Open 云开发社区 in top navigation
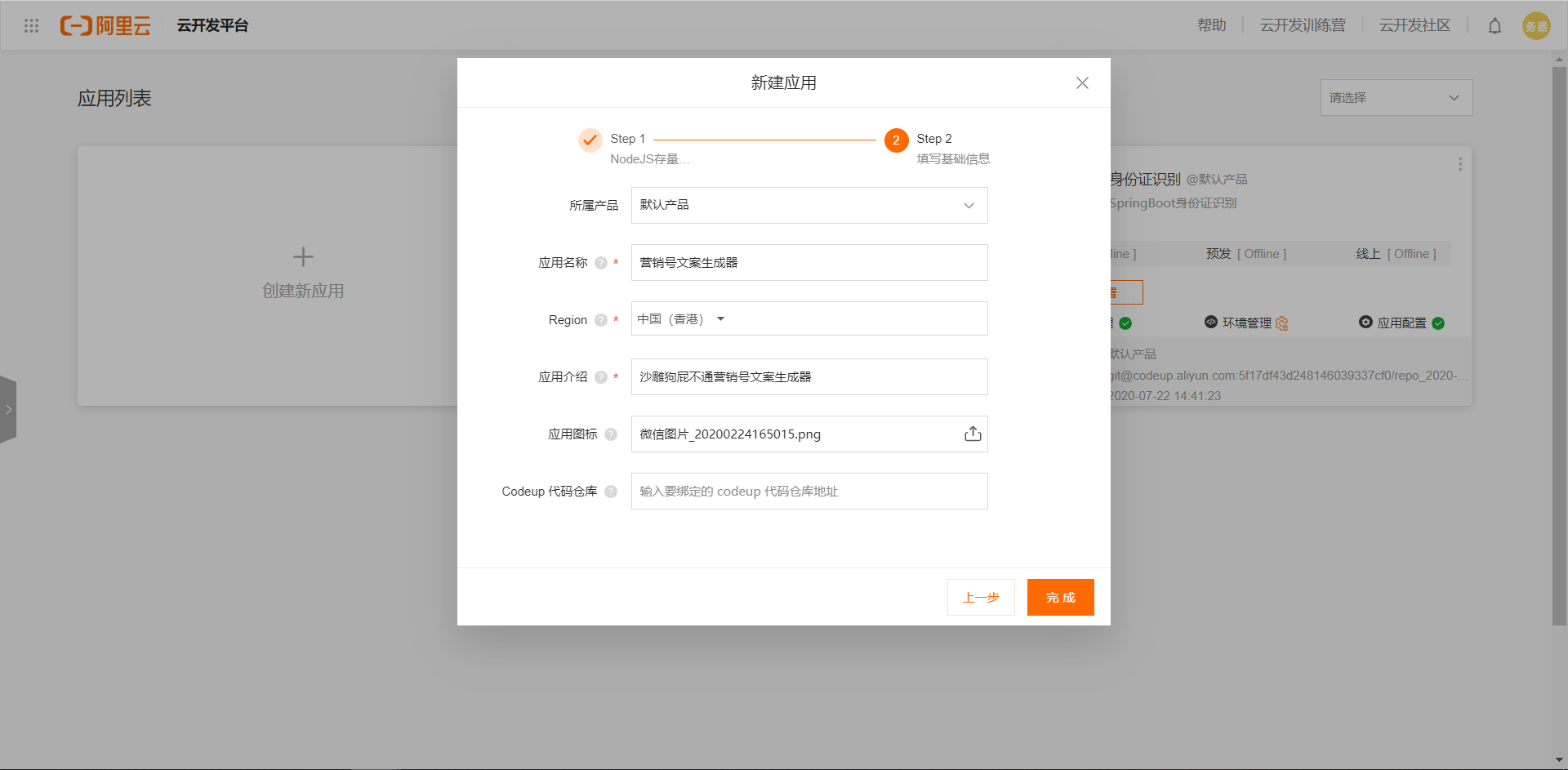1568x770 pixels. pyautogui.click(x=1414, y=26)
